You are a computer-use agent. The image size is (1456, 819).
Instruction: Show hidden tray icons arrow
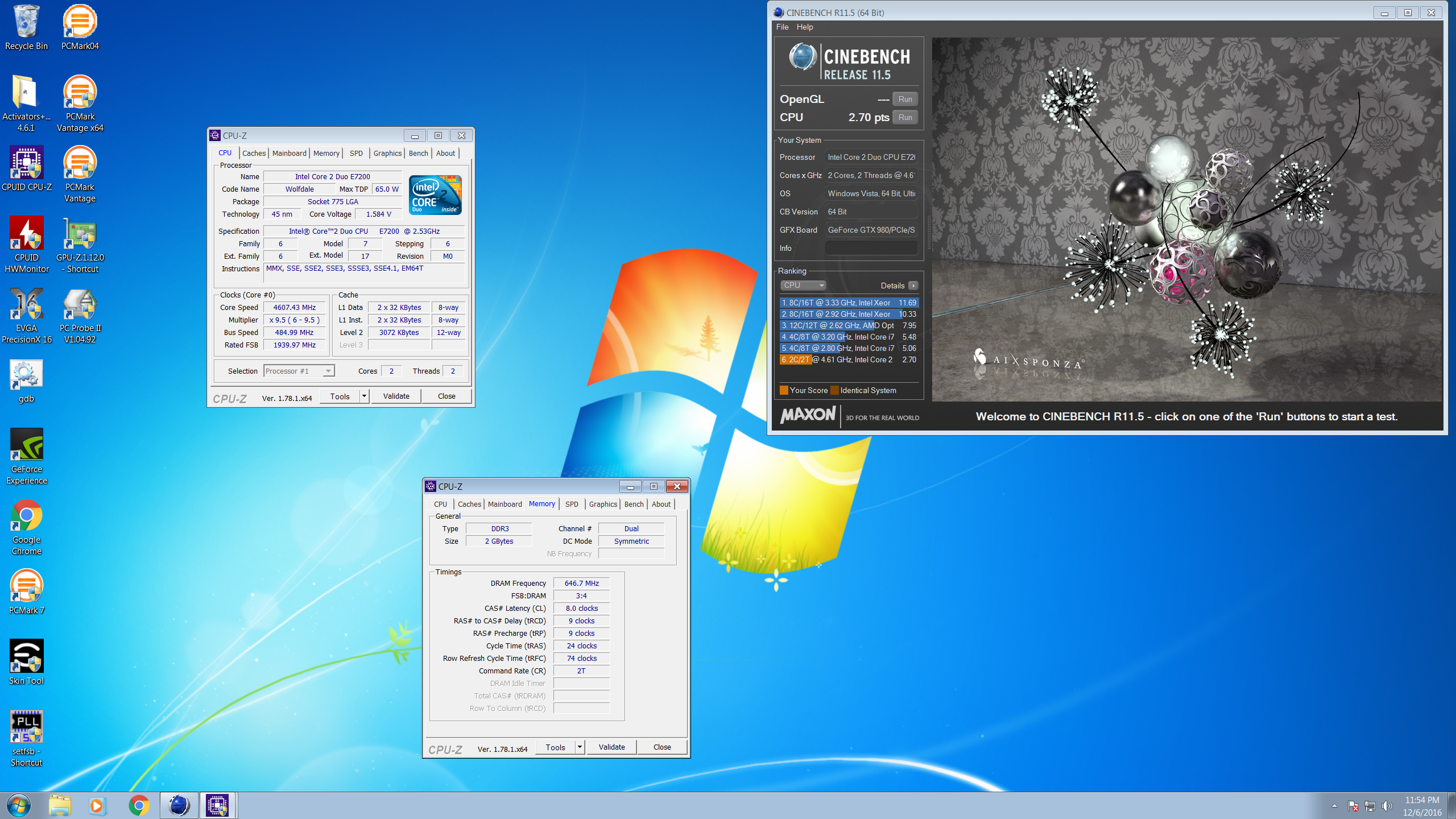click(1334, 806)
